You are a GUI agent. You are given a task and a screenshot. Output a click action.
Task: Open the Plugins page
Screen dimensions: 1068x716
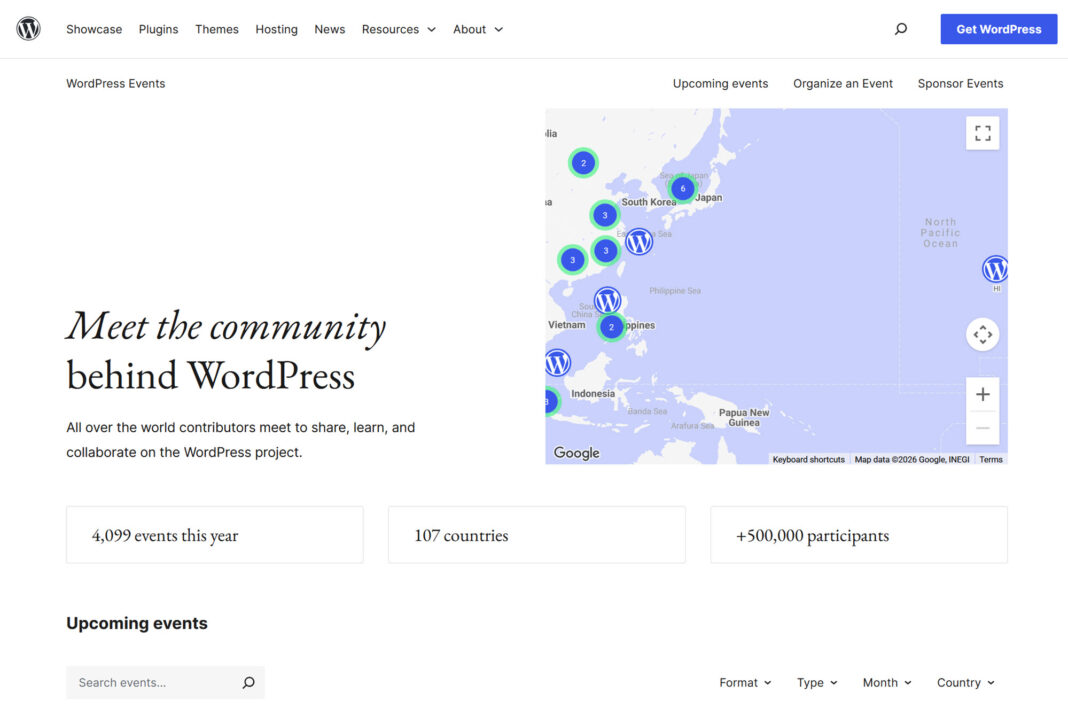click(158, 29)
